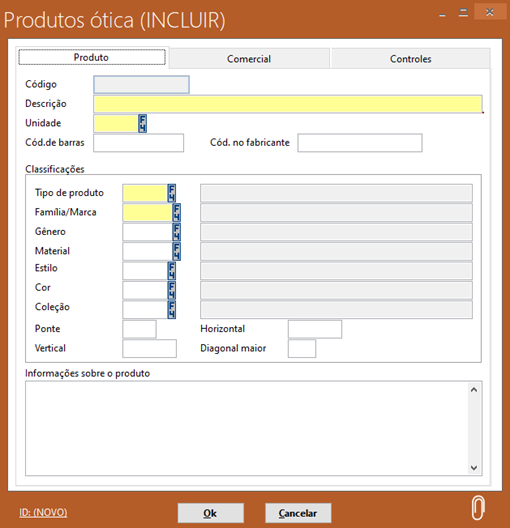Open F4 lookup for Tipo de produto
Screen dimensions: 510x528
(172, 193)
